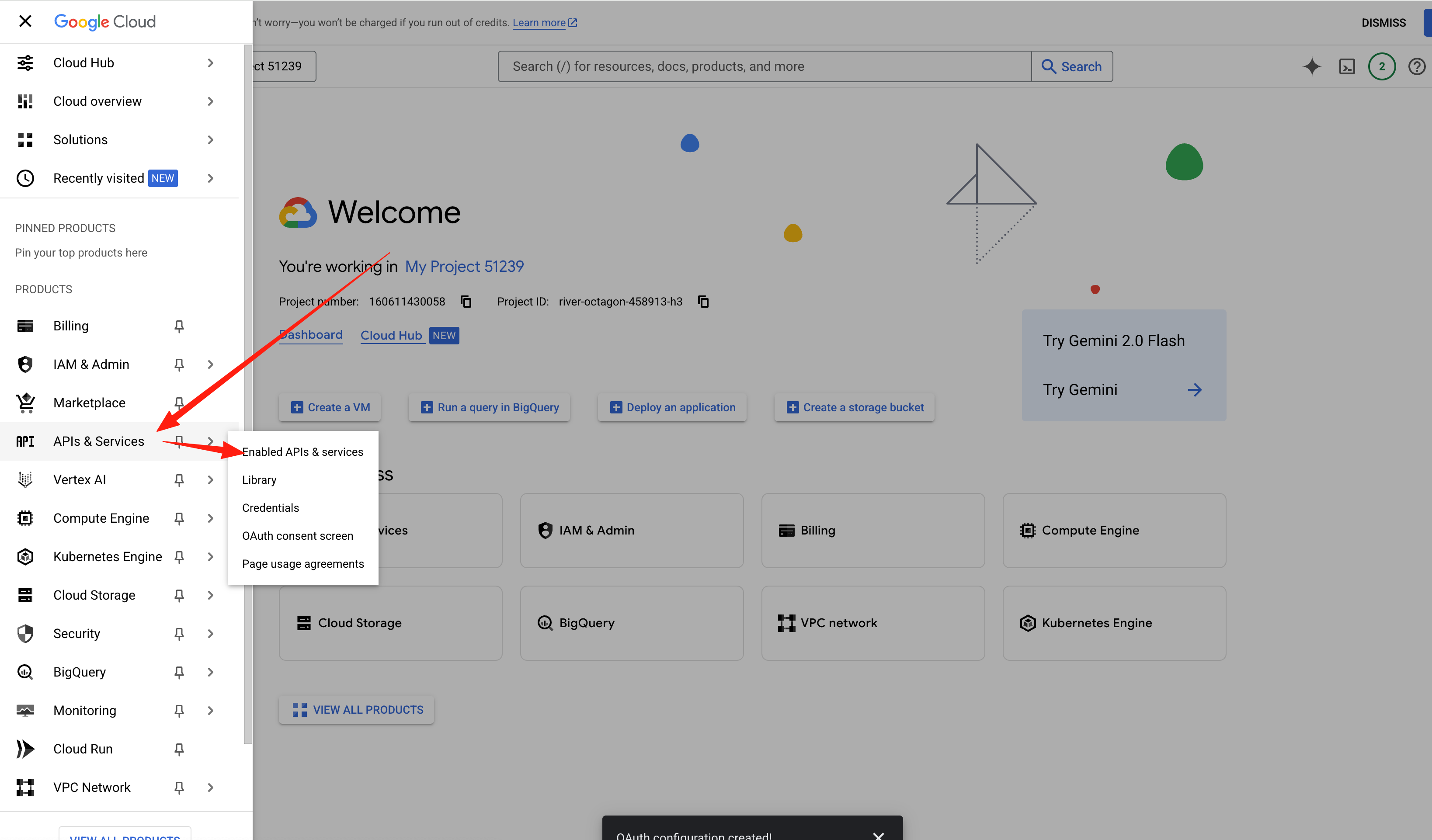Expand the VPC Network submenu chevron

pos(210,788)
